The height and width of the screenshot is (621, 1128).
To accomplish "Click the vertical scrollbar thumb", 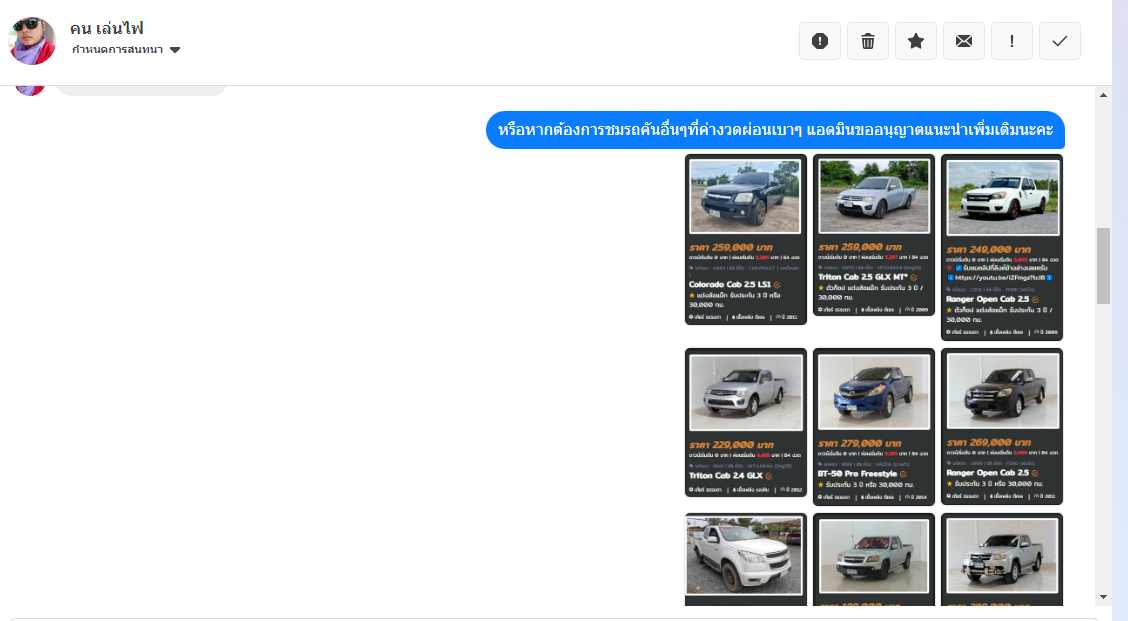I will pos(1104,266).
